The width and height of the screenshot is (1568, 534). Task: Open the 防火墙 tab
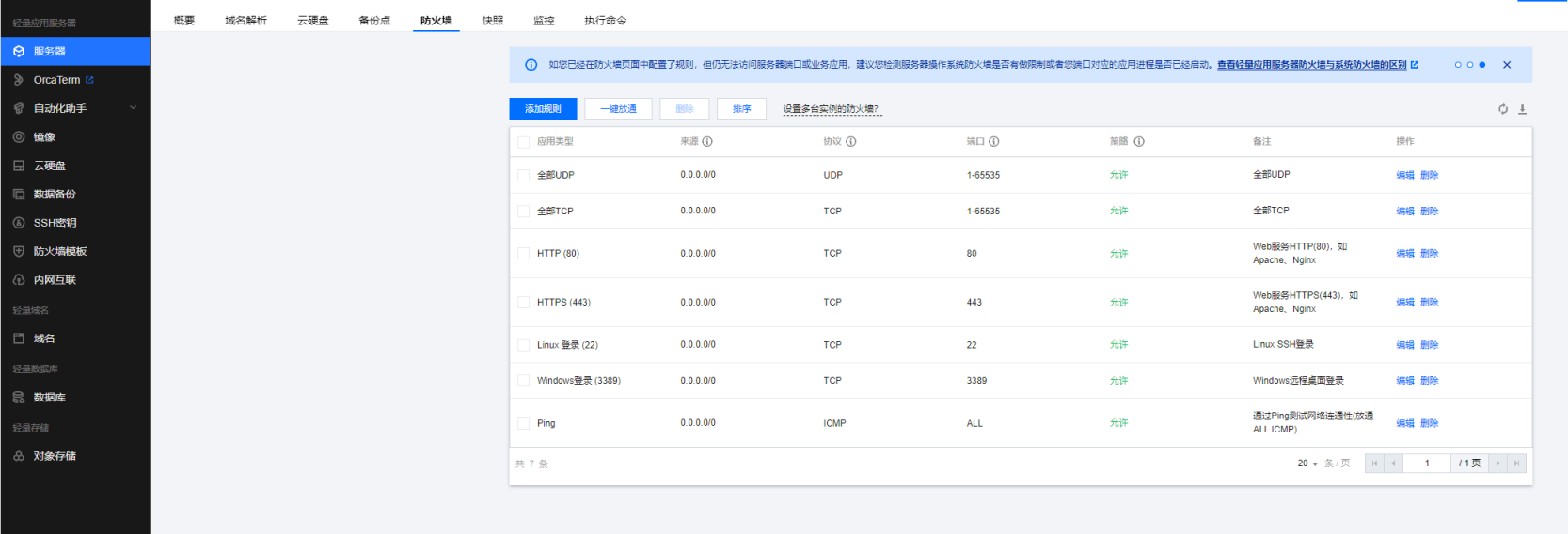click(x=436, y=20)
